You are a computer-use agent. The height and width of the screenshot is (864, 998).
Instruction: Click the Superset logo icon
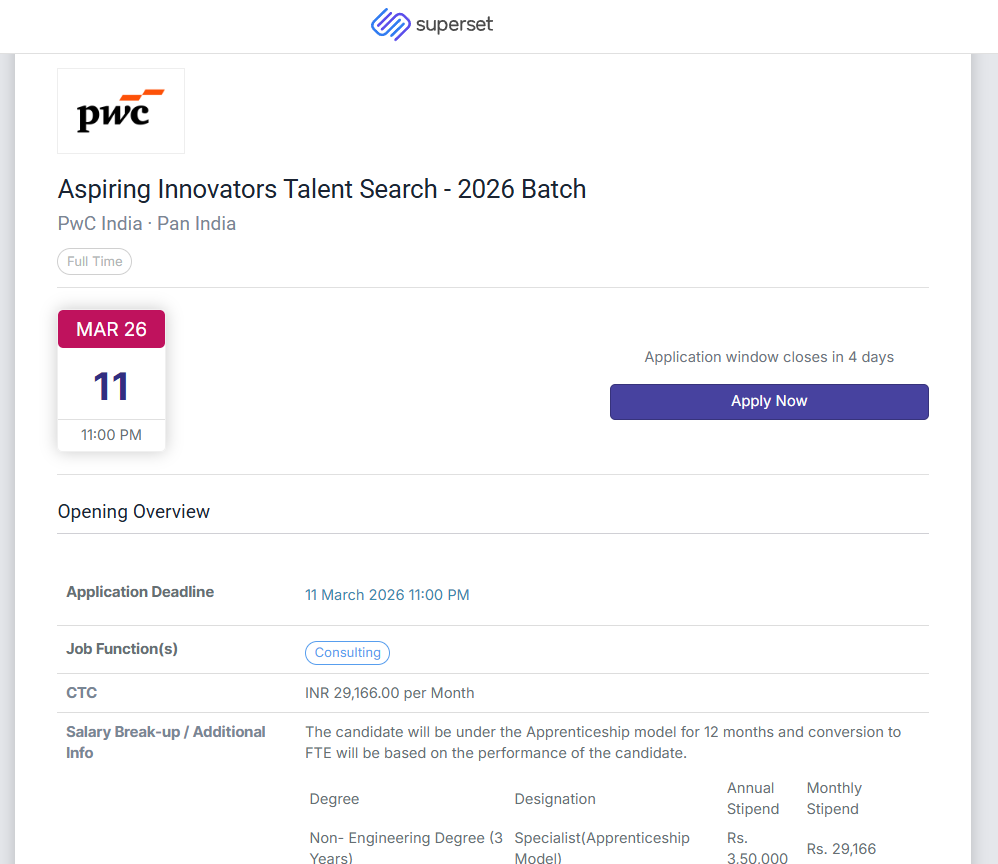pyautogui.click(x=390, y=24)
